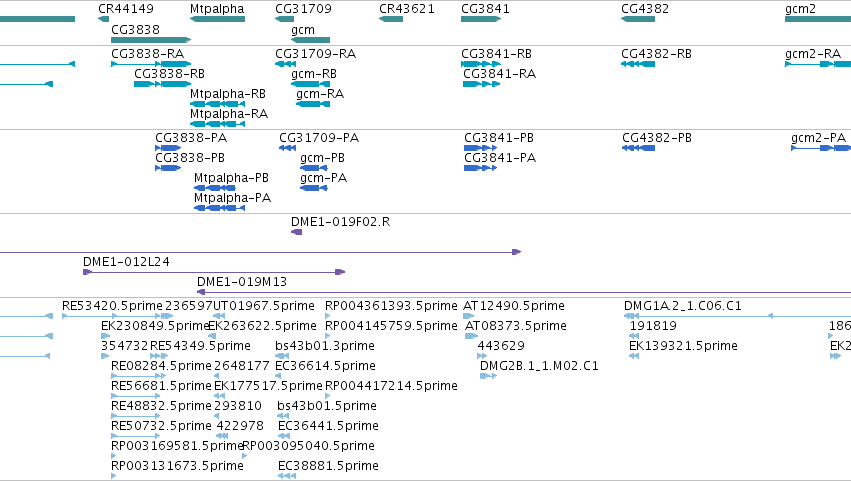Image resolution: width=851 pixels, height=481 pixels.
Task: Select the Mtpalpha-PA protein label
Action: 232,198
